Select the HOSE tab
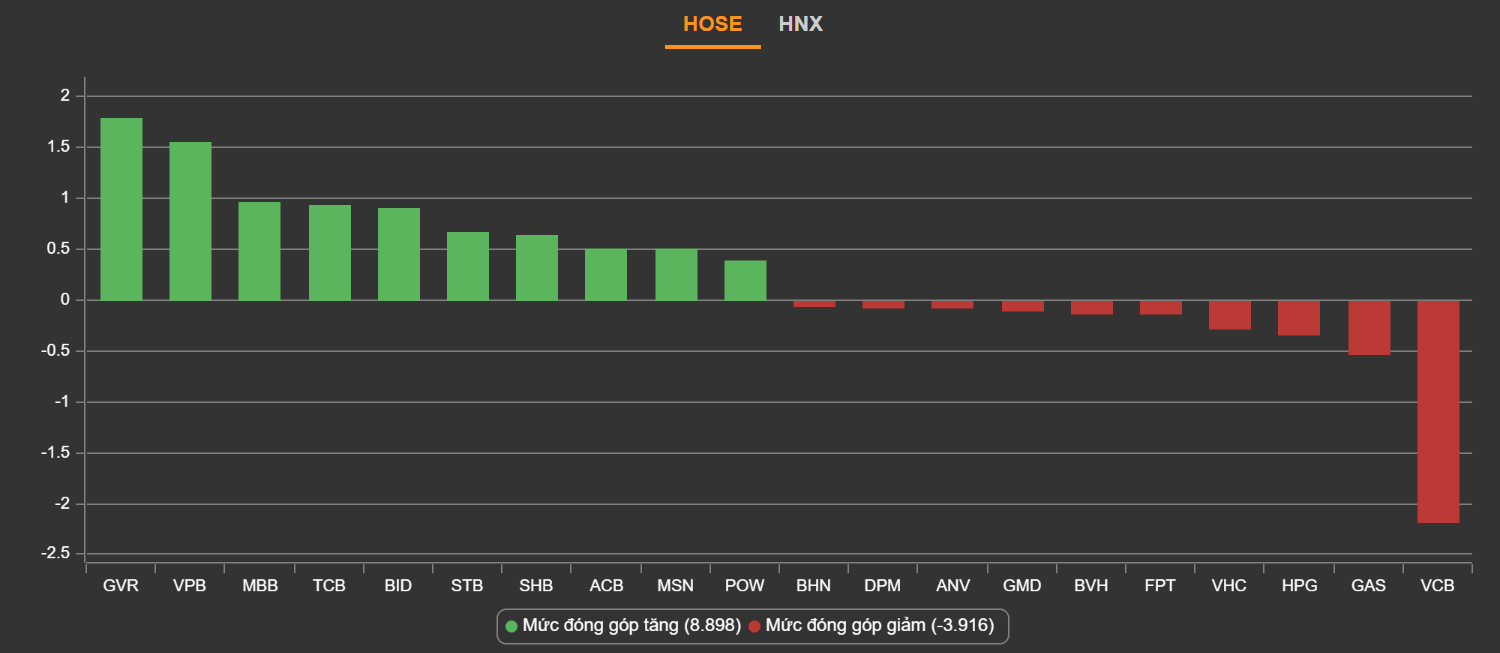 pos(712,24)
